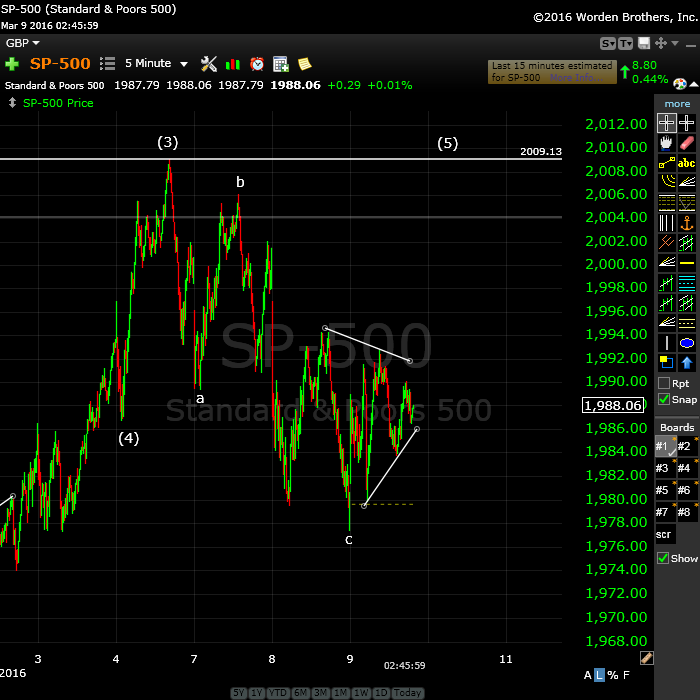The height and width of the screenshot is (700, 700).
Task: Select the boxed crosshair pointer tool
Action: [666, 123]
